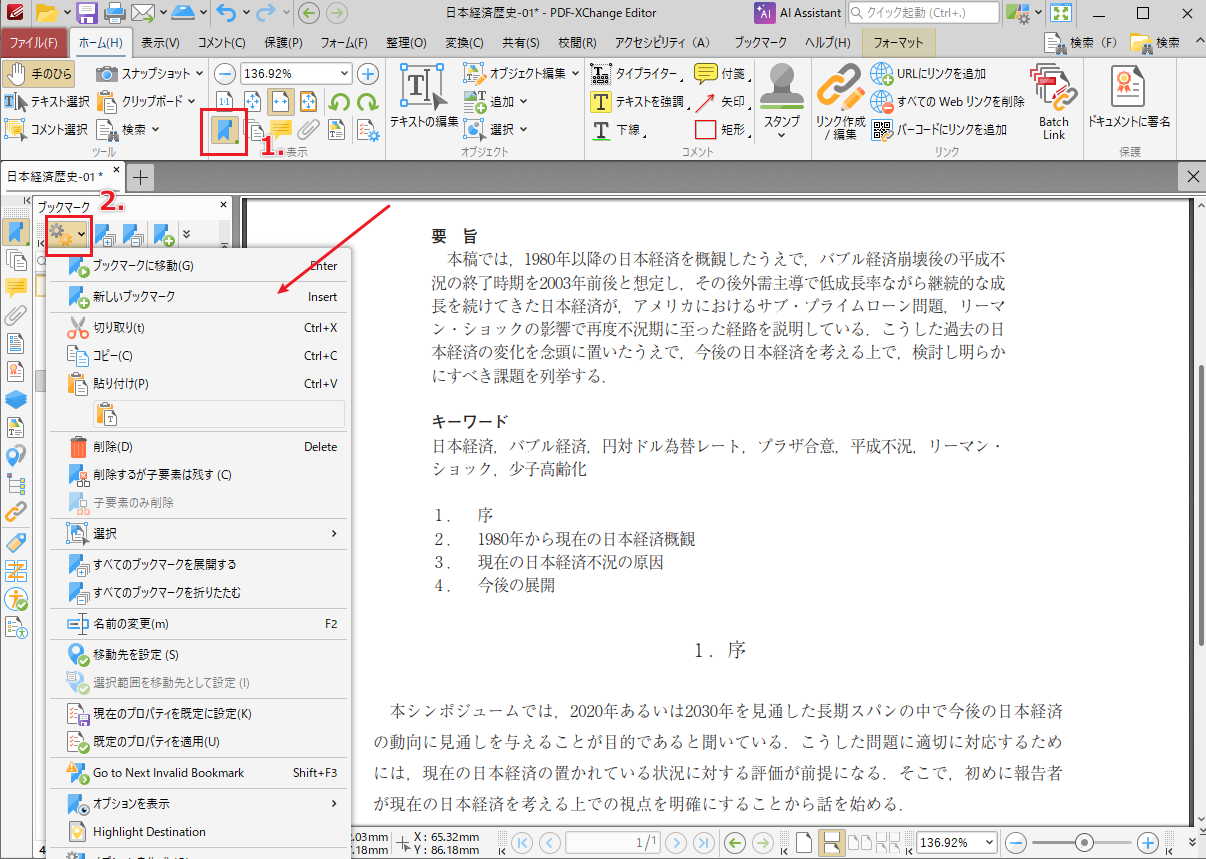Viewport: 1206px width, 859px height.
Task: Add a new document tab with plus
Action: 142,177
